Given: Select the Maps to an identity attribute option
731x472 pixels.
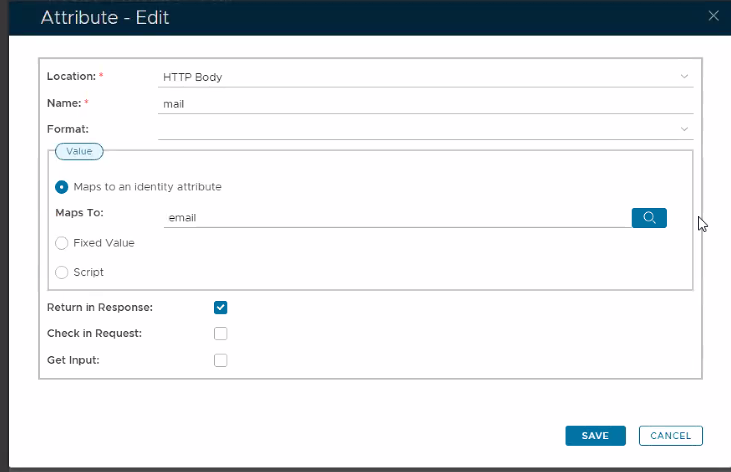Looking at the screenshot, I should click(x=62, y=187).
